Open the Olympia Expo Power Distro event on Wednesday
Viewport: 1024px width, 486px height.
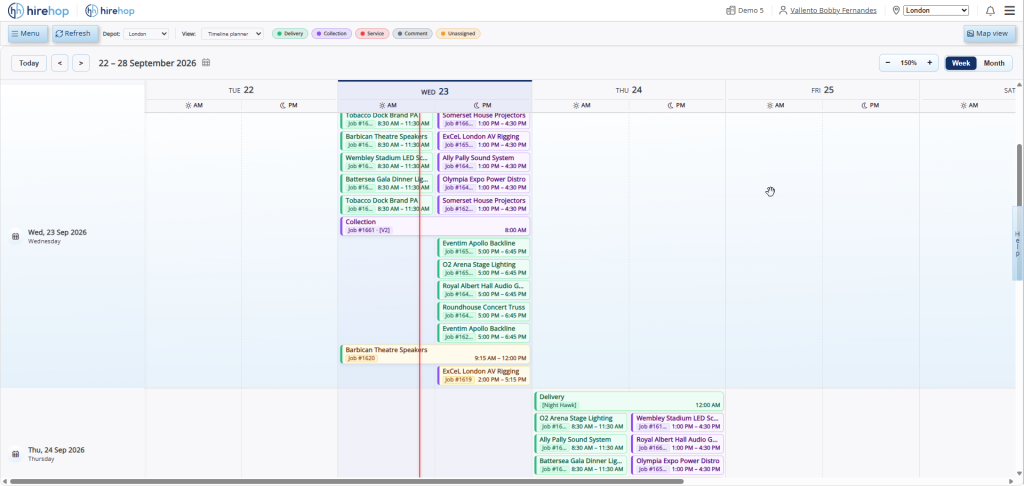[483, 184]
